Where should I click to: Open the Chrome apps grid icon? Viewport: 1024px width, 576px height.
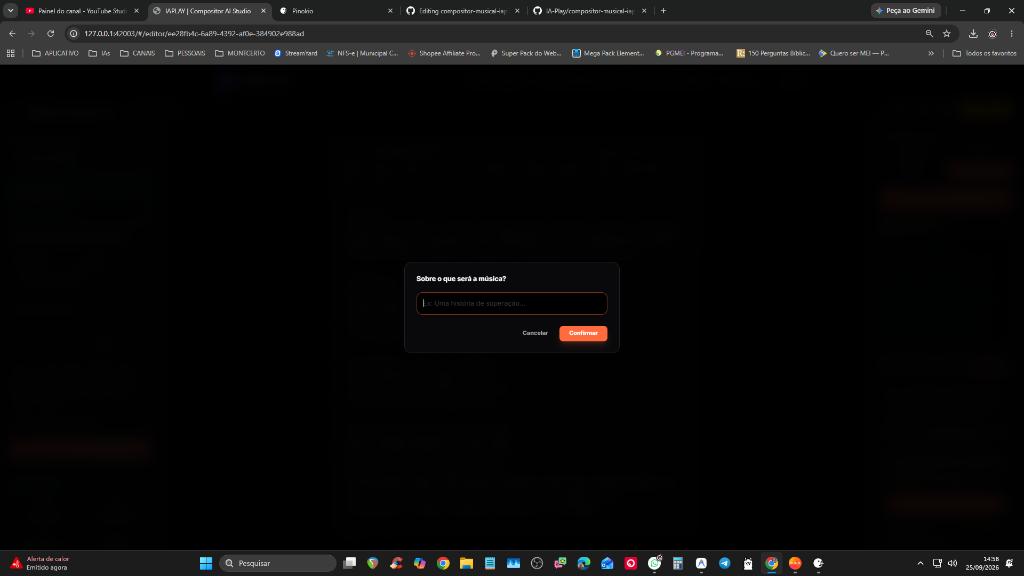10,53
